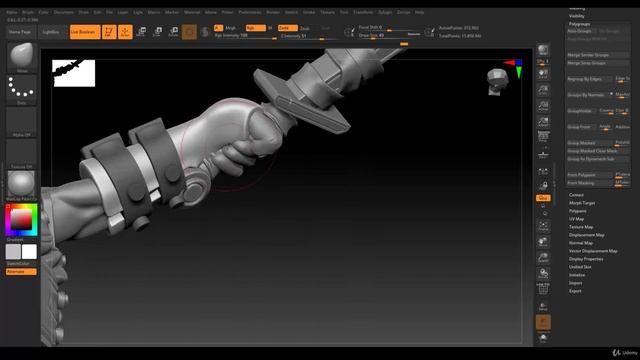Toggle the Live Boolean button
Image resolution: width=640 pixels, height=360 pixels.
[x=85, y=32]
